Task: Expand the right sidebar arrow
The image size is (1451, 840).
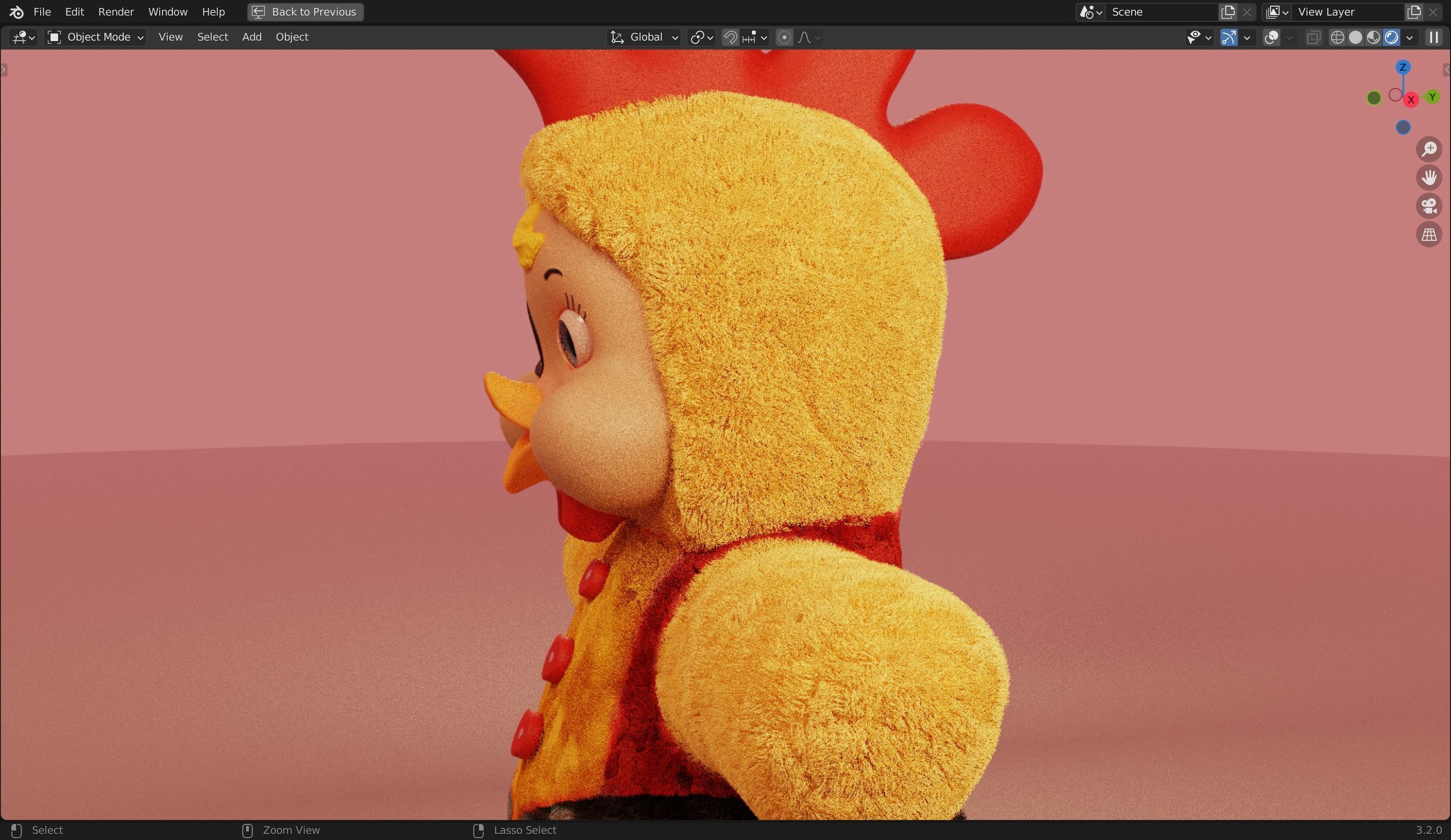Action: (x=1446, y=70)
